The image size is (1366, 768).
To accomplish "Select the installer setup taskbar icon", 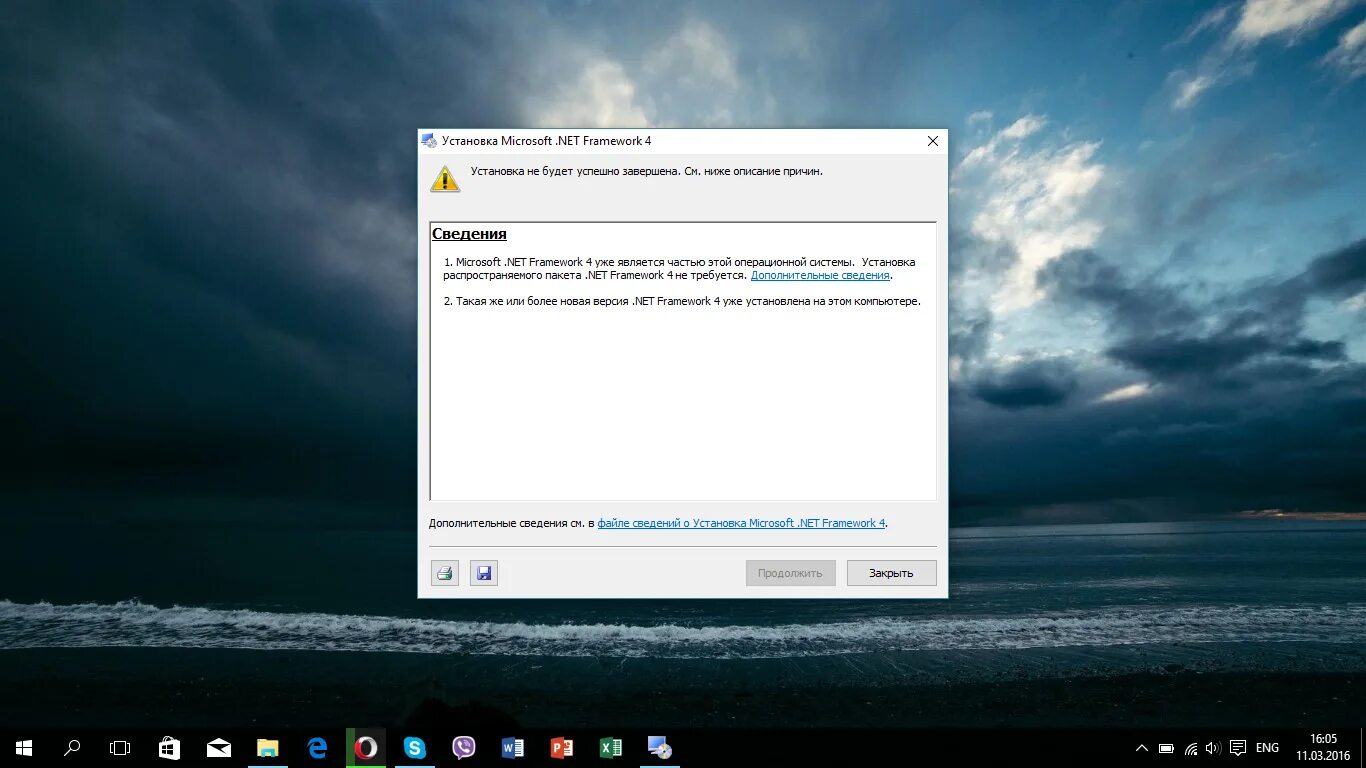I will pyautogui.click(x=659, y=748).
